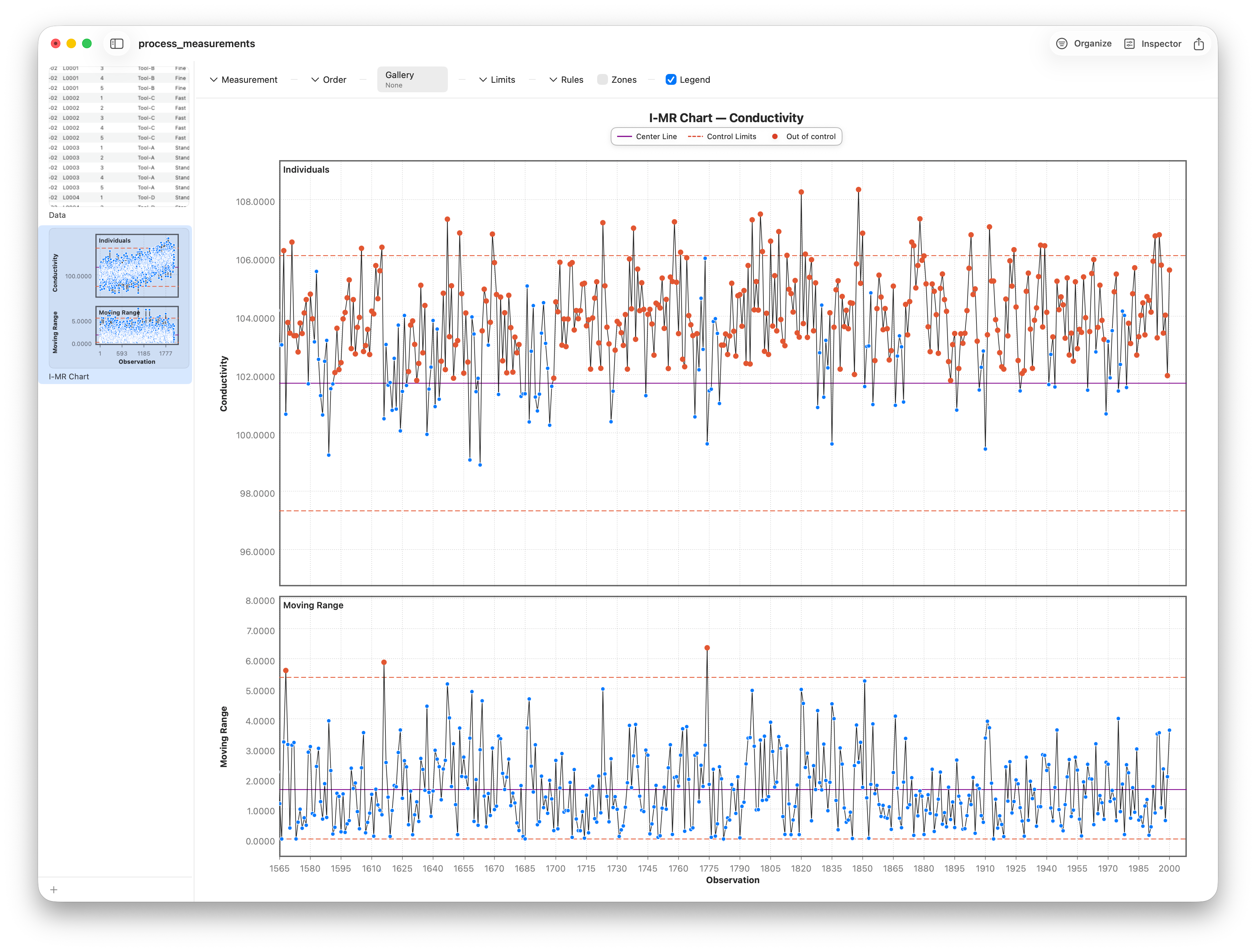Click the 98.0000 axis tick label
Viewport: 1256px width, 952px height.
pos(256,494)
